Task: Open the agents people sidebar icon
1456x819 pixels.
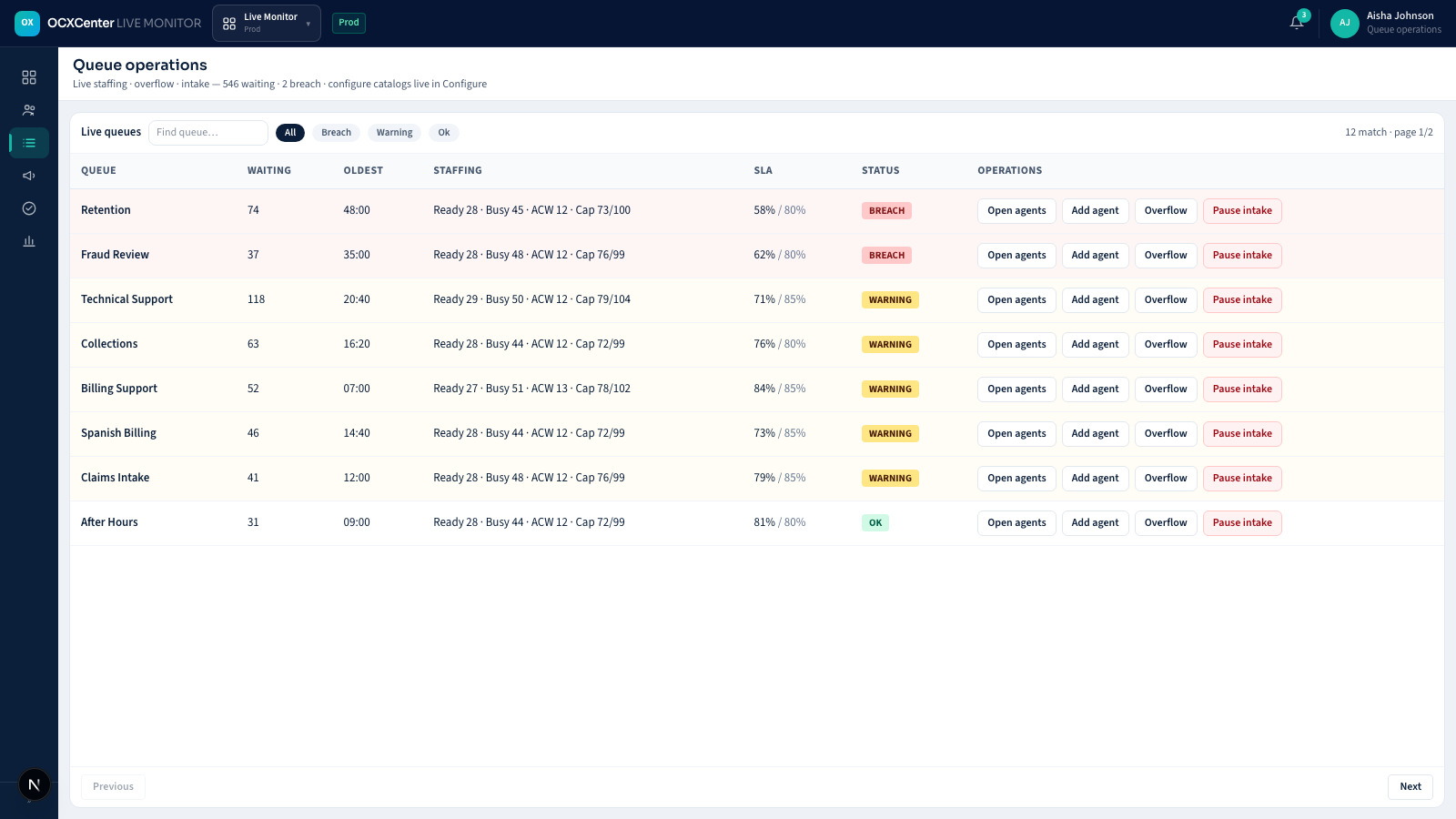Action: coord(29,110)
